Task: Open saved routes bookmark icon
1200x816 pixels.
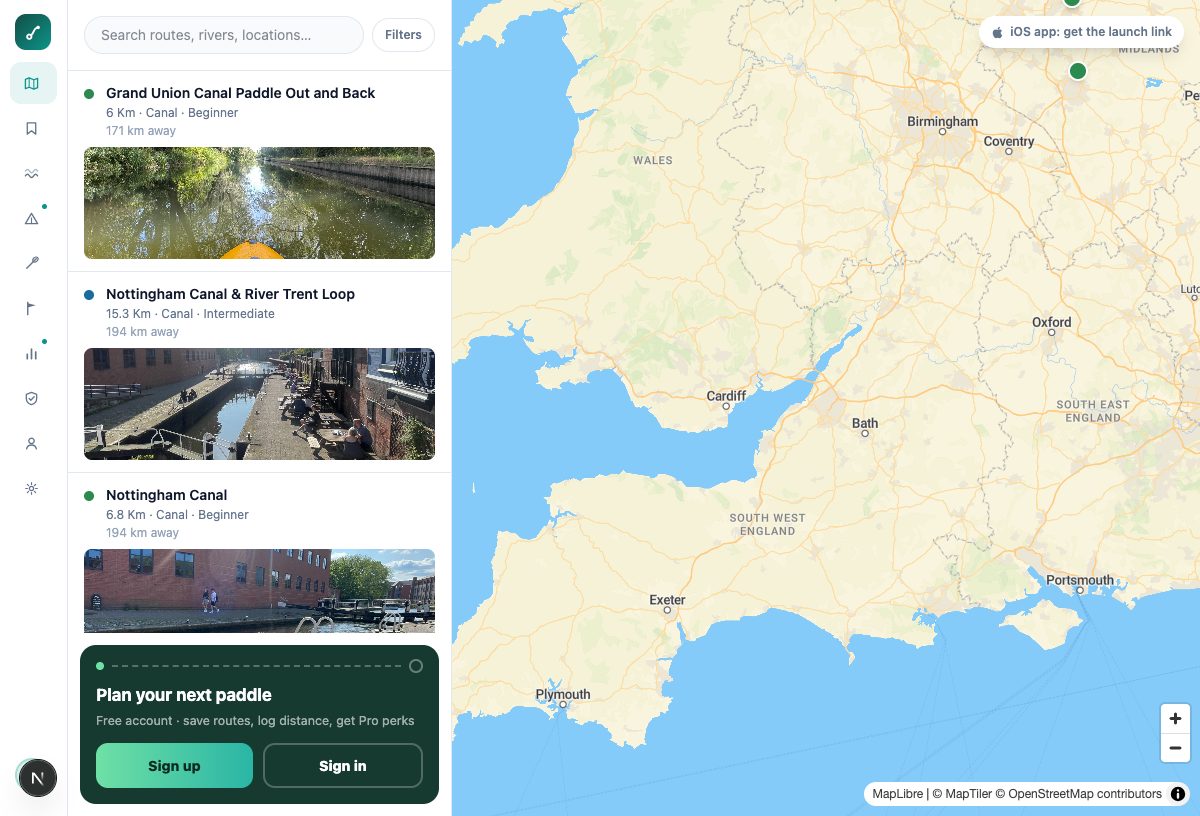Action: (x=33, y=128)
